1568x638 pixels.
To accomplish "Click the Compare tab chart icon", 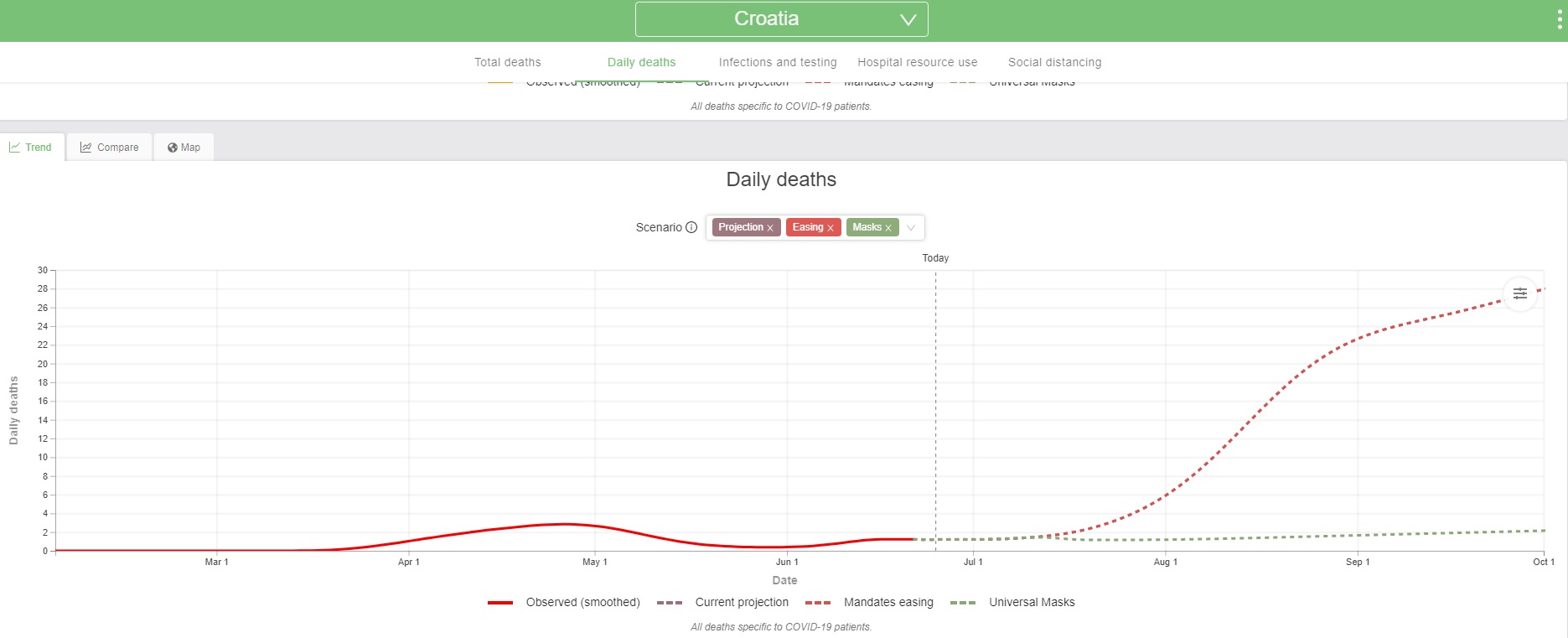I will [x=85, y=148].
